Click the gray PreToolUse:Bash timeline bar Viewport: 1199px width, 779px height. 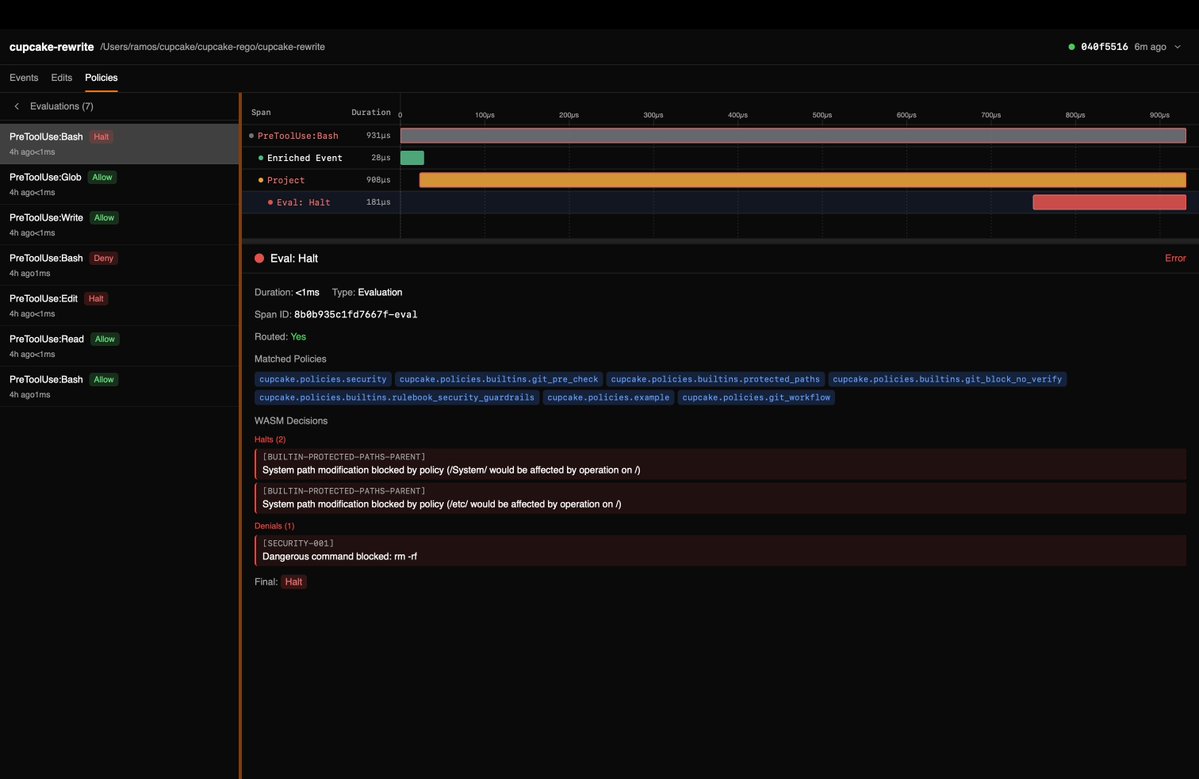point(793,136)
